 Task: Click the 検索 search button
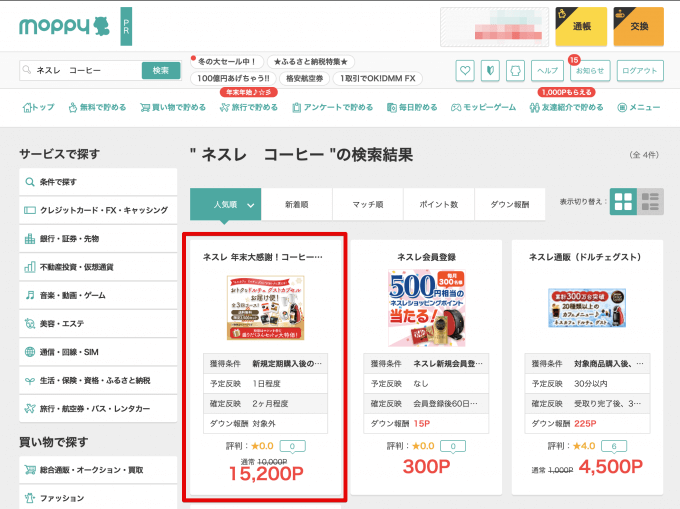pos(161,70)
